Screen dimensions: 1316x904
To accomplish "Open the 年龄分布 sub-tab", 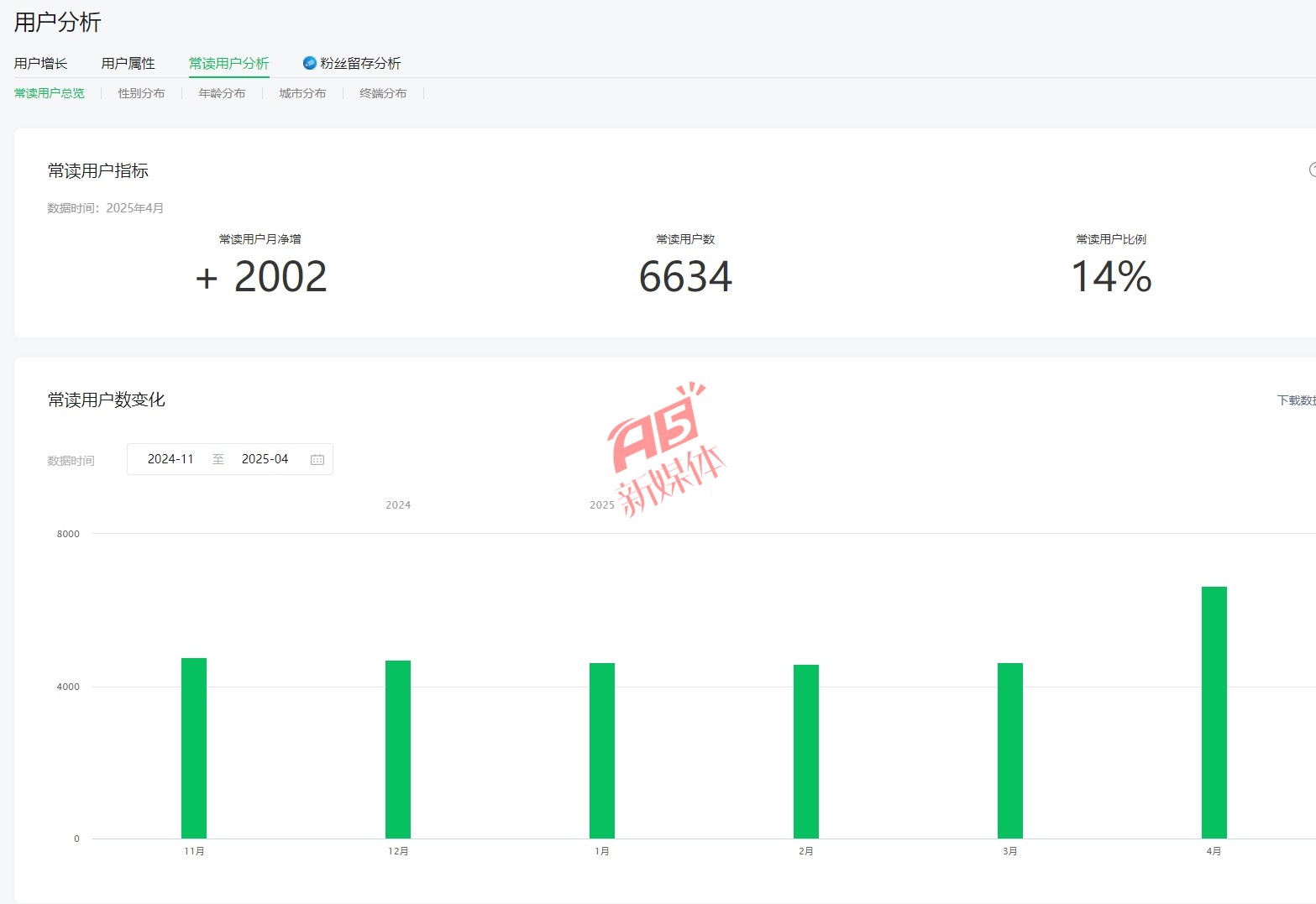I will 222,93.
